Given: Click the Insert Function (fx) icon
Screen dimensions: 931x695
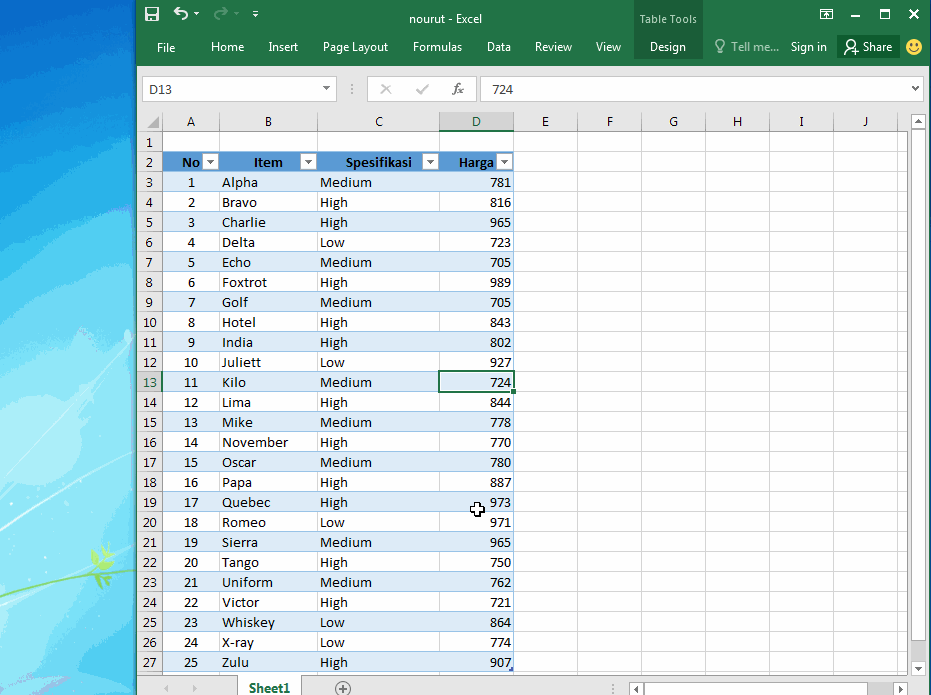Looking at the screenshot, I should click(x=457, y=89).
